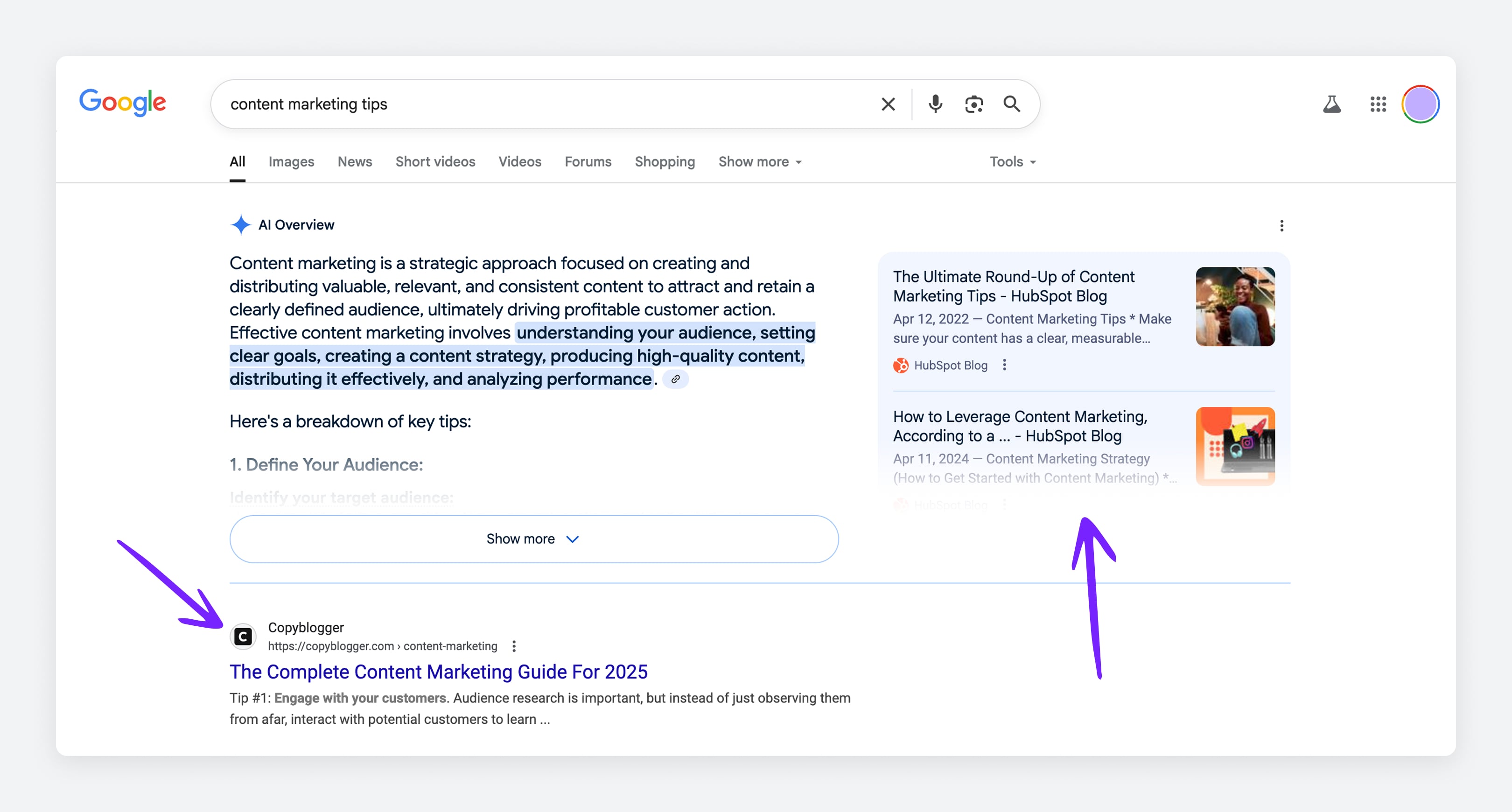Image resolution: width=1512 pixels, height=812 pixels.
Task: Open Search Labs flask icon
Action: point(1331,105)
